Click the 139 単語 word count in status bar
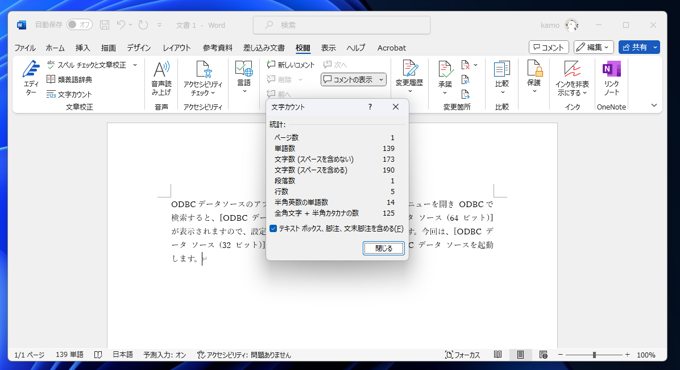Image resolution: width=680 pixels, height=370 pixels. click(x=69, y=355)
